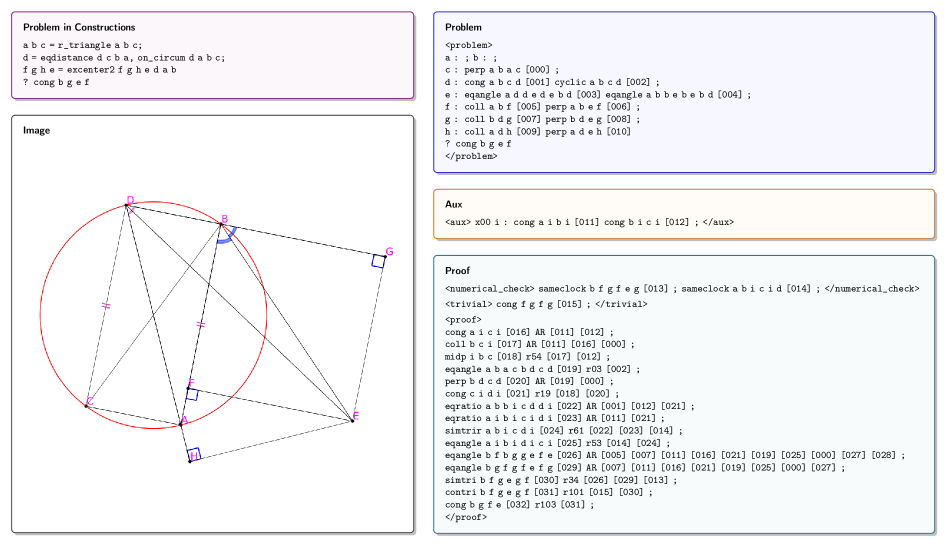Click the equal-length tick mark on segment DC
The image size is (946, 545).
[x=106, y=306]
